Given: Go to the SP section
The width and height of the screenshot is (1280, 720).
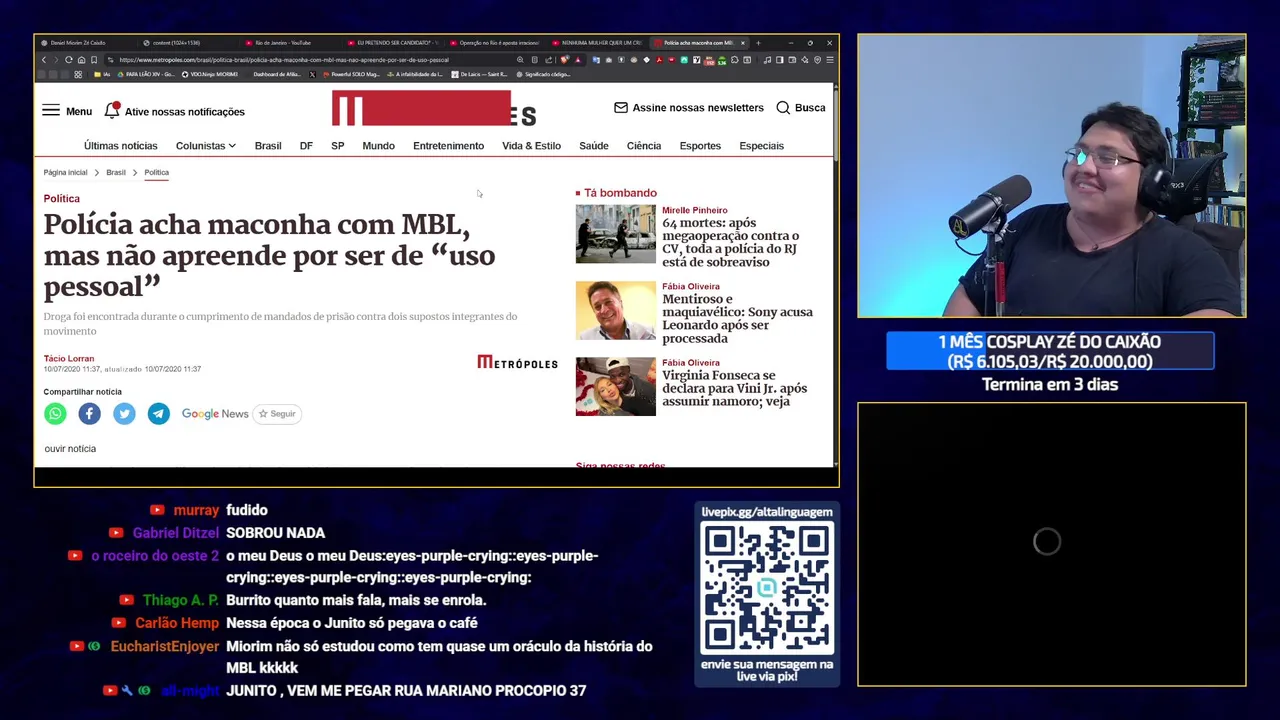Looking at the screenshot, I should [338, 146].
